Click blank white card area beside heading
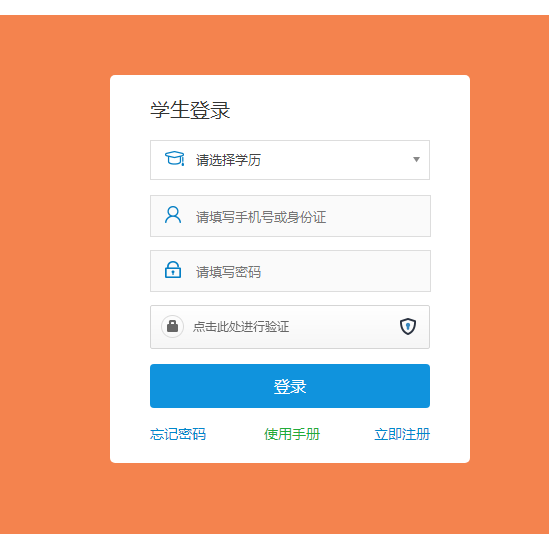 click(x=347, y=110)
